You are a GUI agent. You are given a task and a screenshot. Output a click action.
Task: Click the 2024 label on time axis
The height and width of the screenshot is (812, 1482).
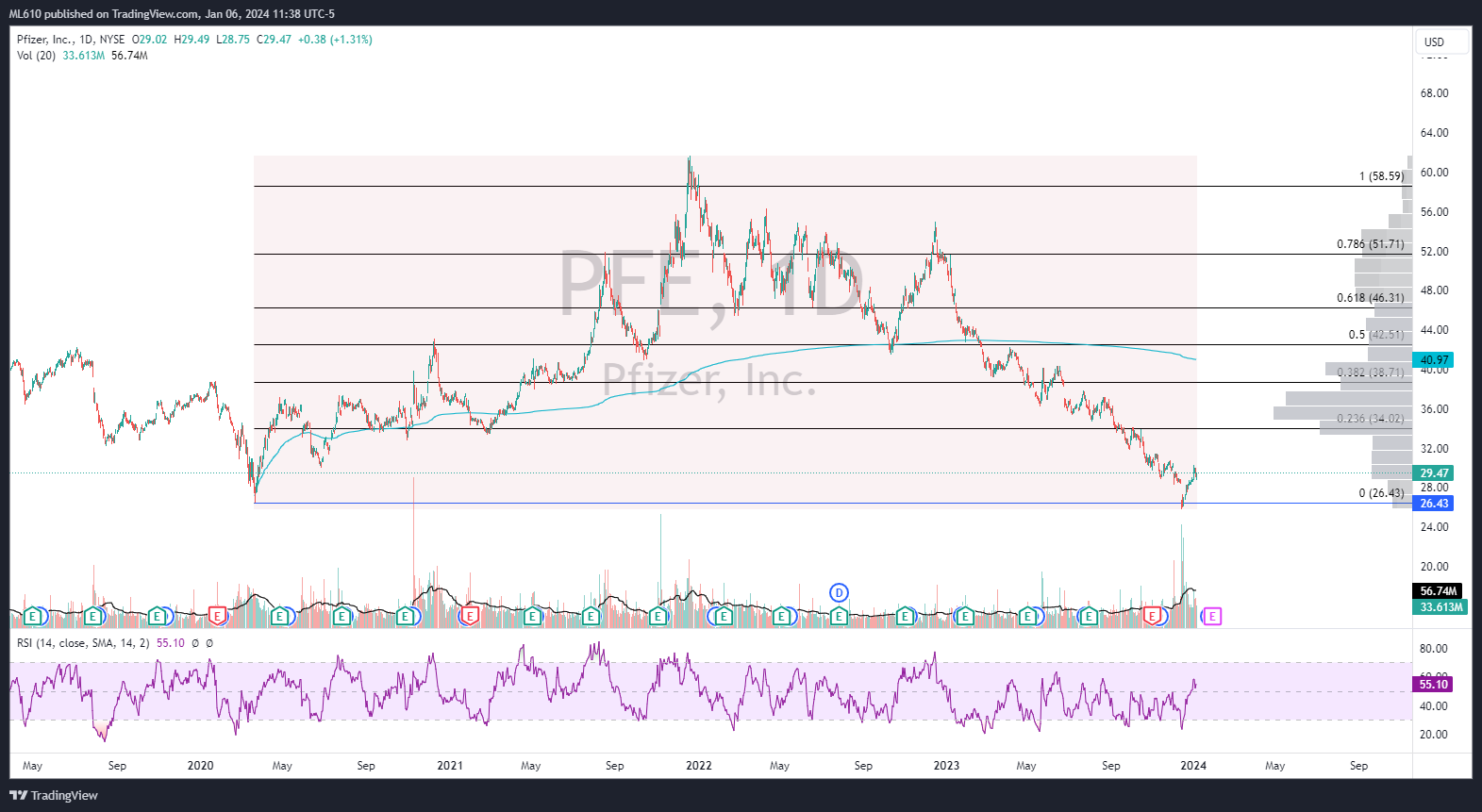click(x=1193, y=766)
